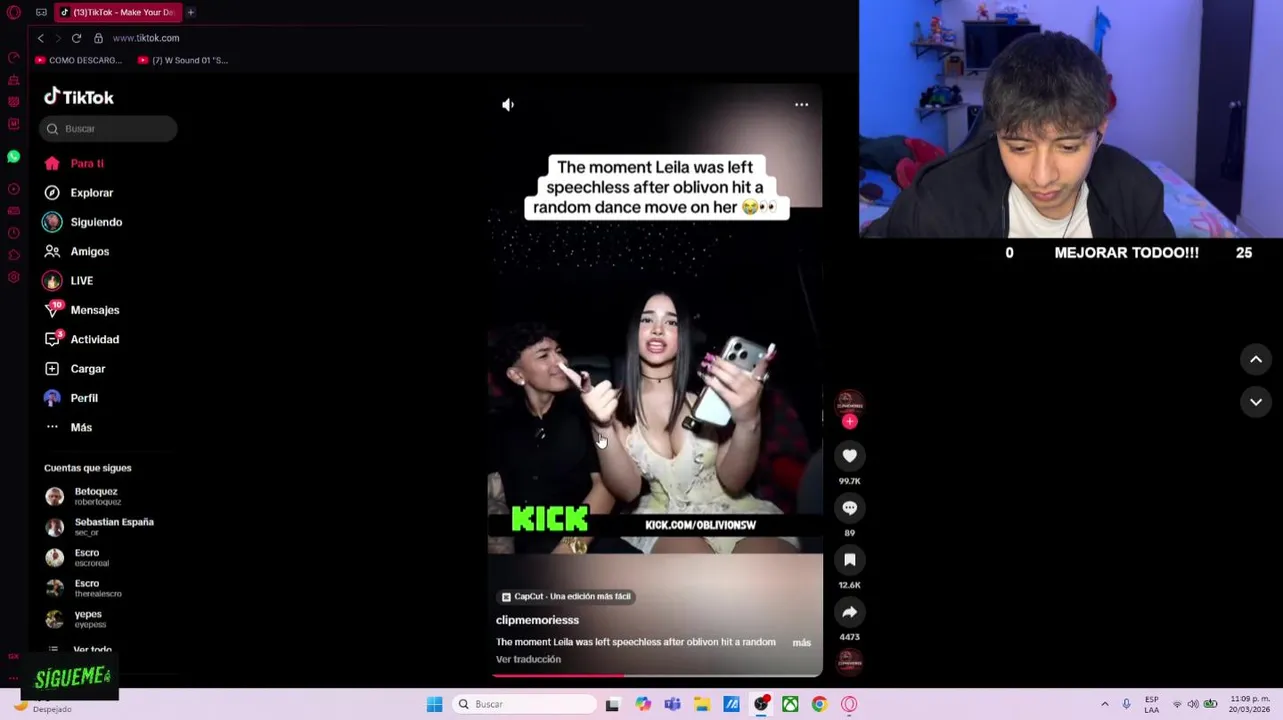This screenshot has height=720, width=1283.
Task: Go to the next video with down arrow
Action: 1256,402
